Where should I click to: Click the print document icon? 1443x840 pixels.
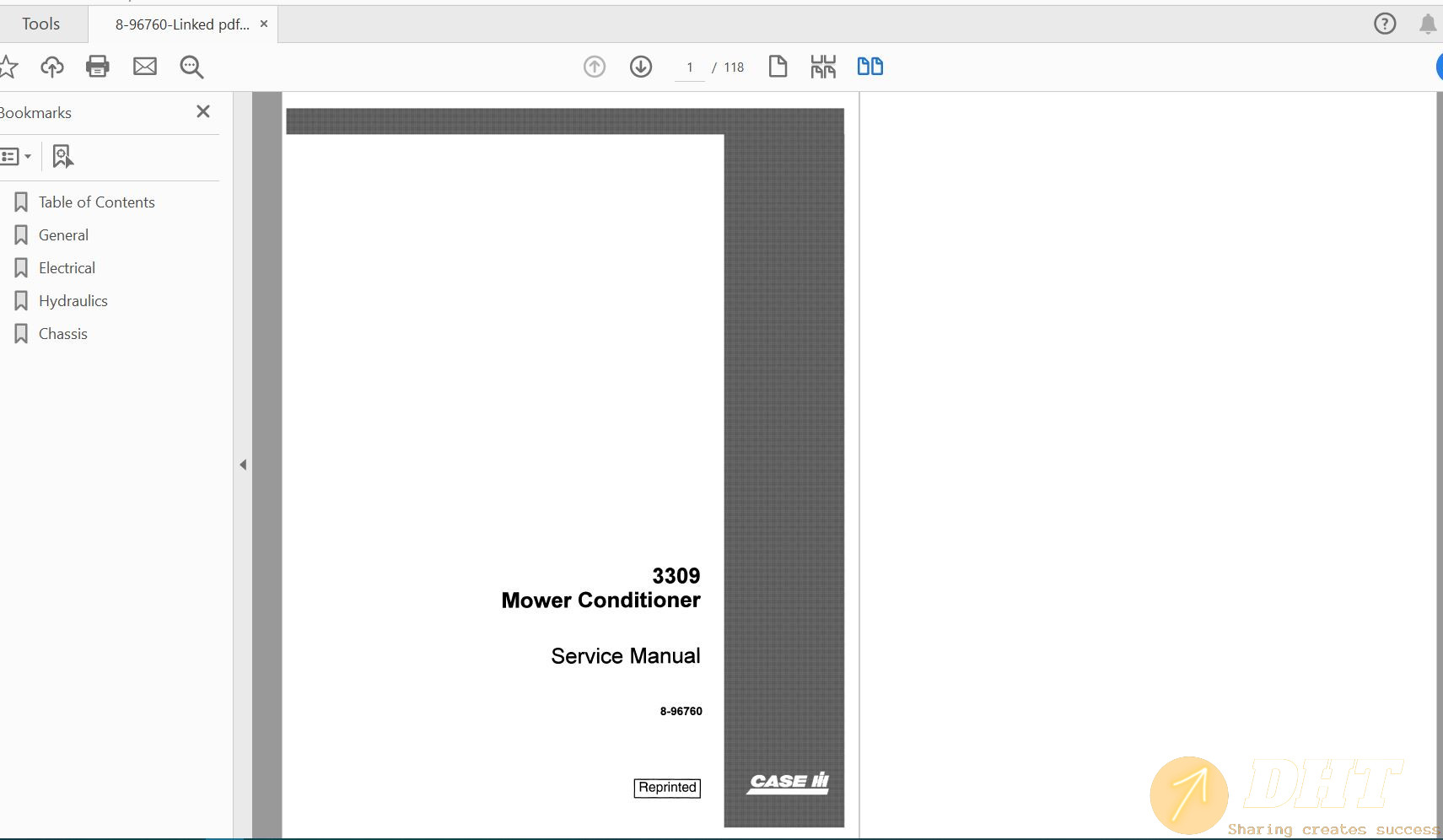(98, 67)
